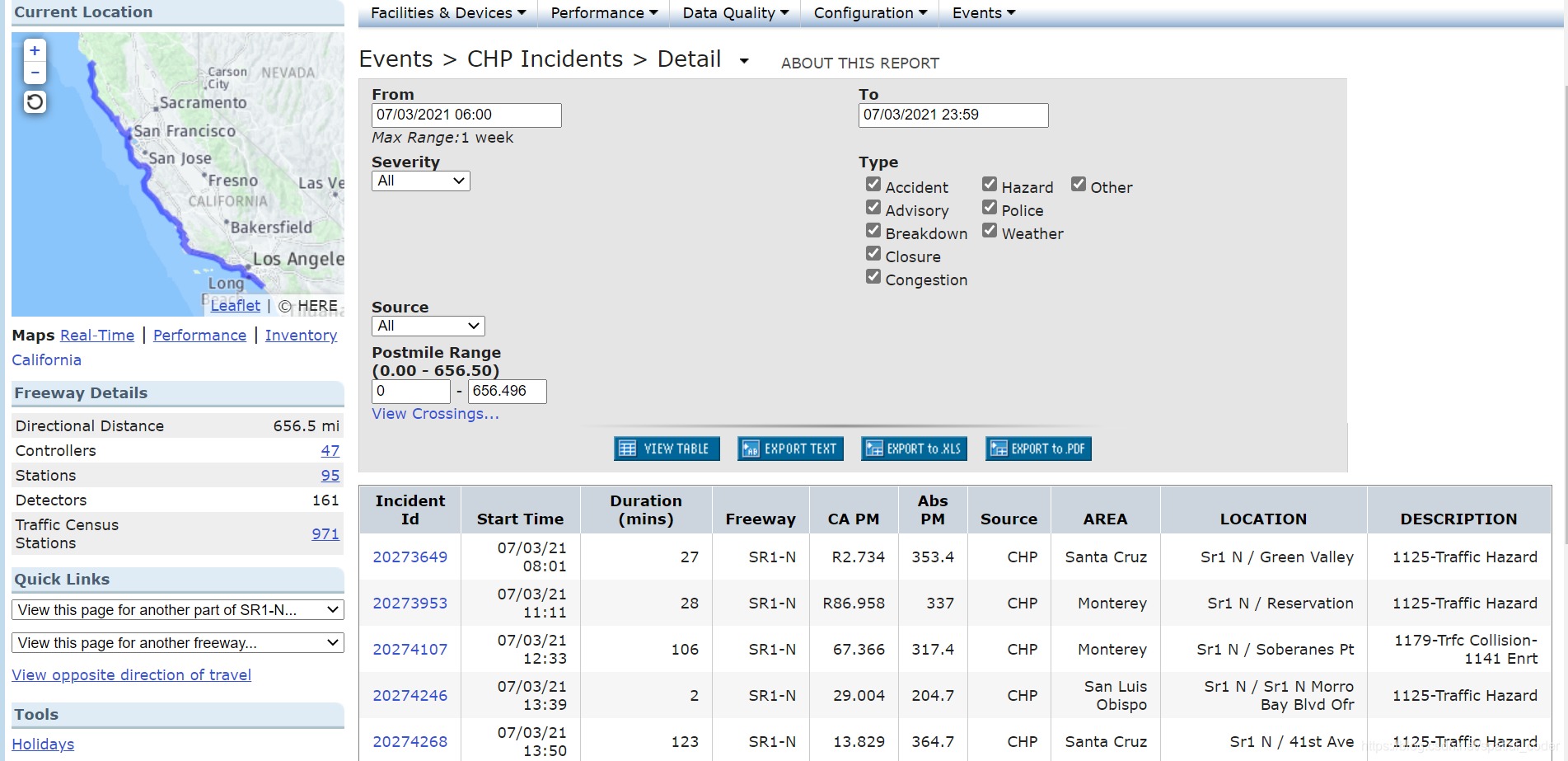Zoom out on the map
The height and width of the screenshot is (761, 1568).
[x=35, y=73]
